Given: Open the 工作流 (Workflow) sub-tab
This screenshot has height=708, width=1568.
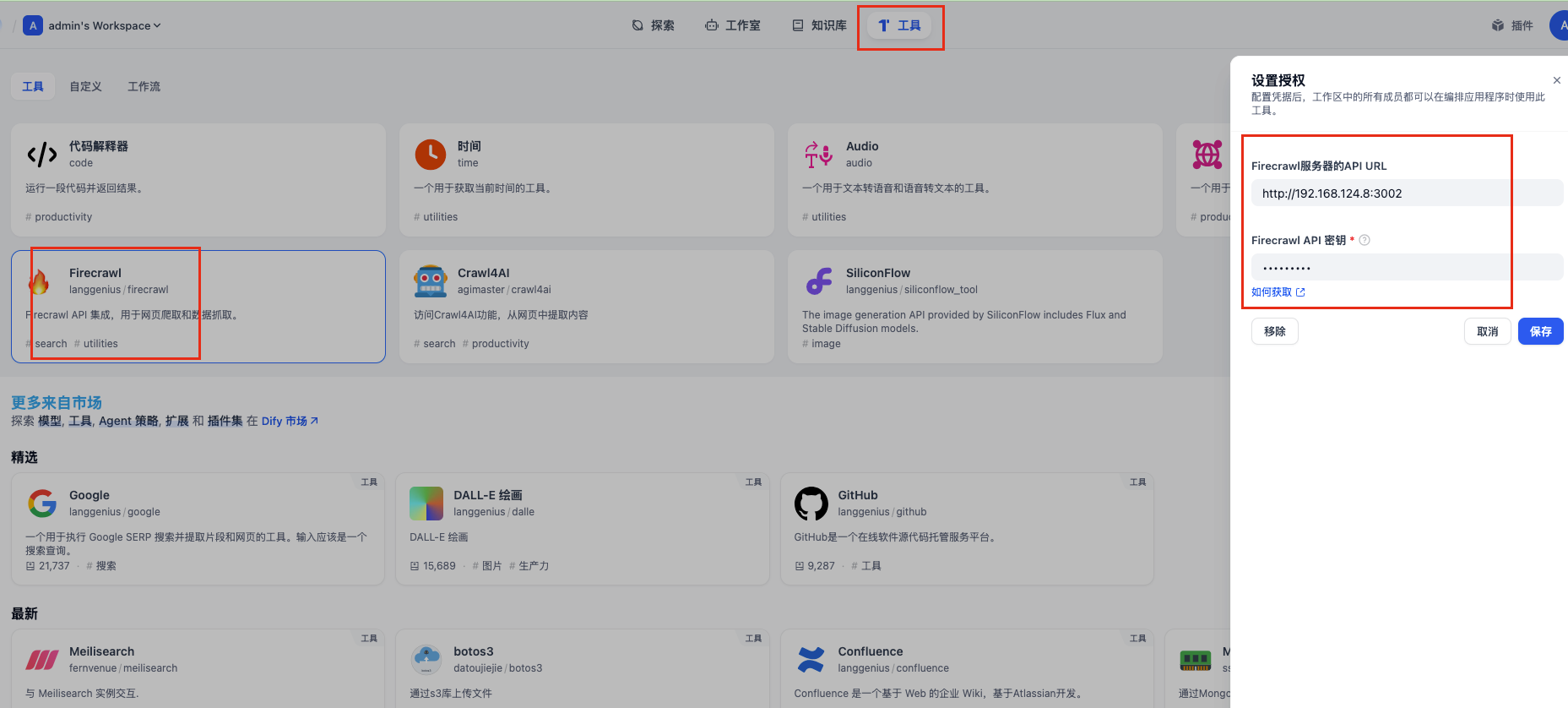Looking at the screenshot, I should (x=144, y=86).
